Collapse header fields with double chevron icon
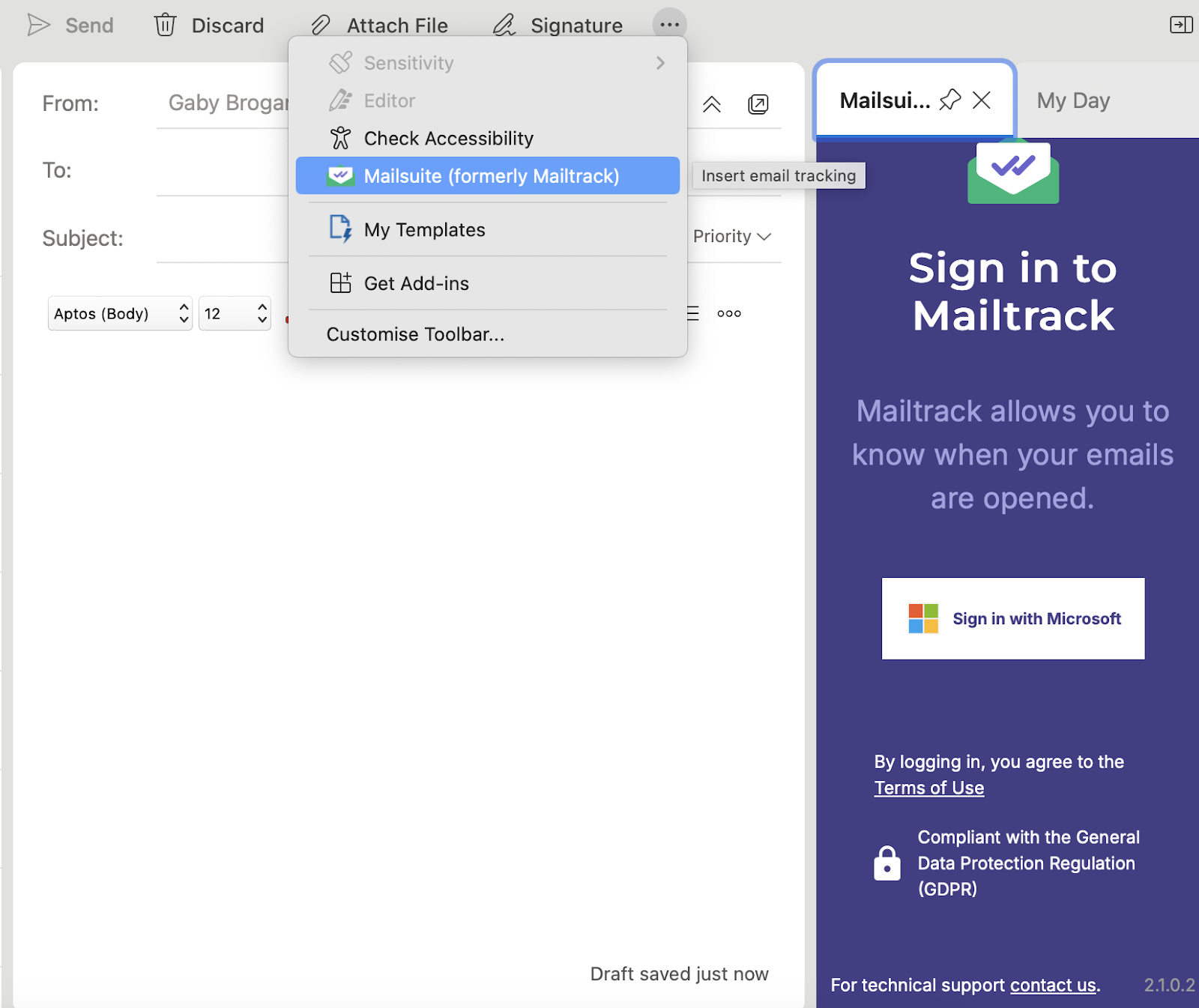 pyautogui.click(x=712, y=104)
